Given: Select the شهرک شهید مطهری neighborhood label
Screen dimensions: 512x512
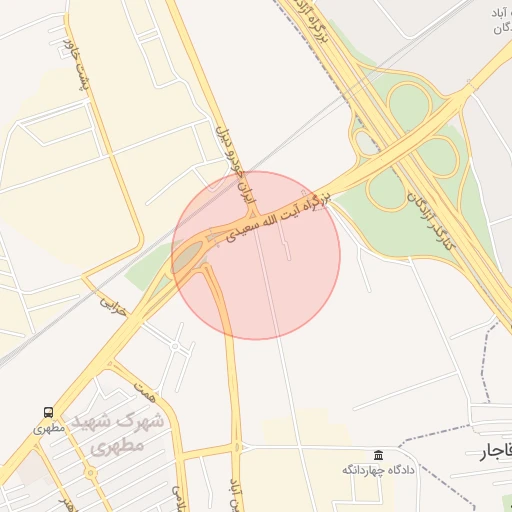Looking at the screenshot, I should coord(118,433).
